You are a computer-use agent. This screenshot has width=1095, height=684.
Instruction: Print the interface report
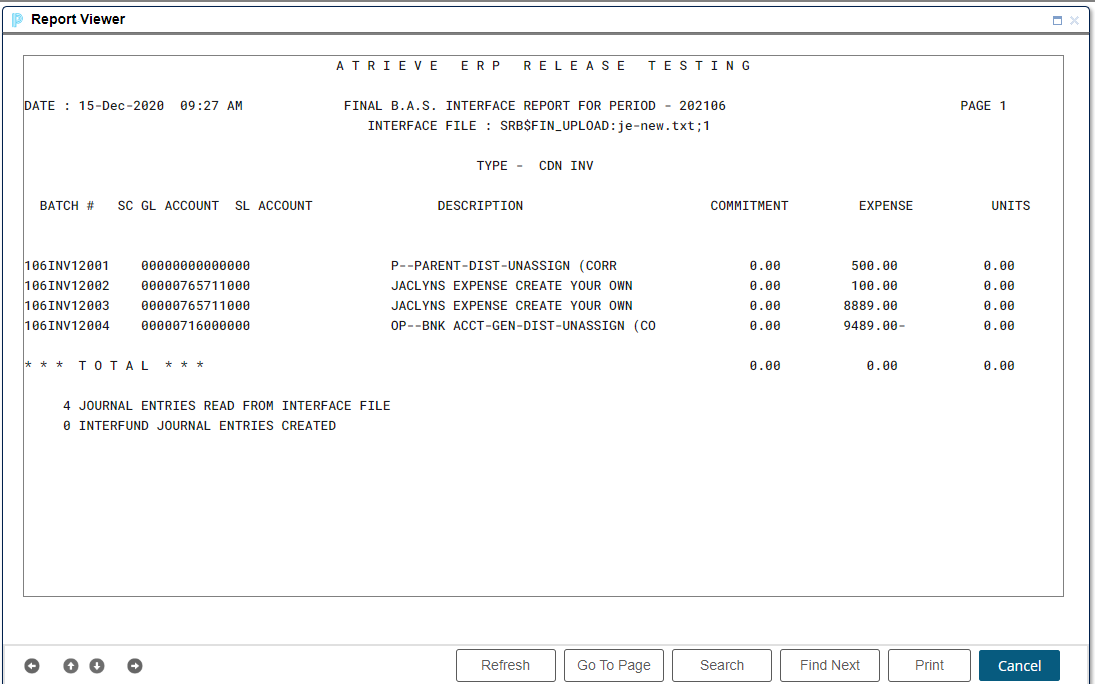coord(929,665)
